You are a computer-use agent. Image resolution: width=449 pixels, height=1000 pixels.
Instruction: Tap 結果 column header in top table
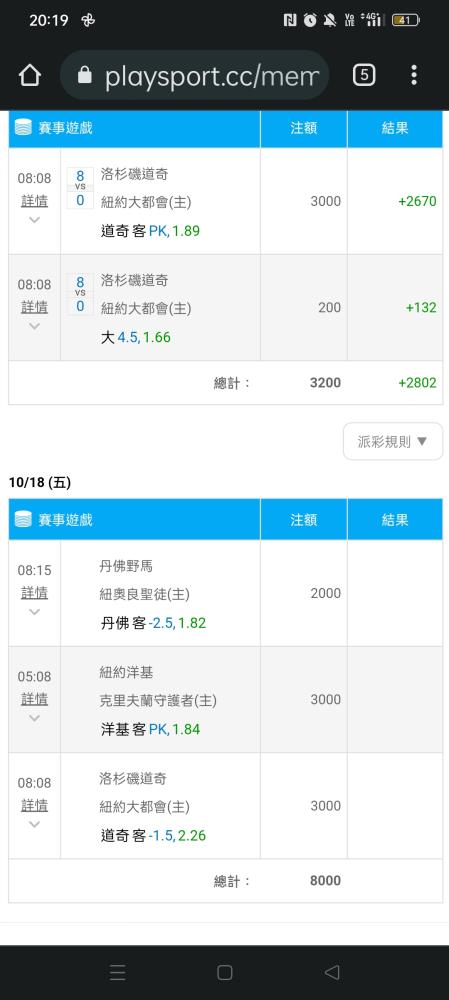pos(395,128)
